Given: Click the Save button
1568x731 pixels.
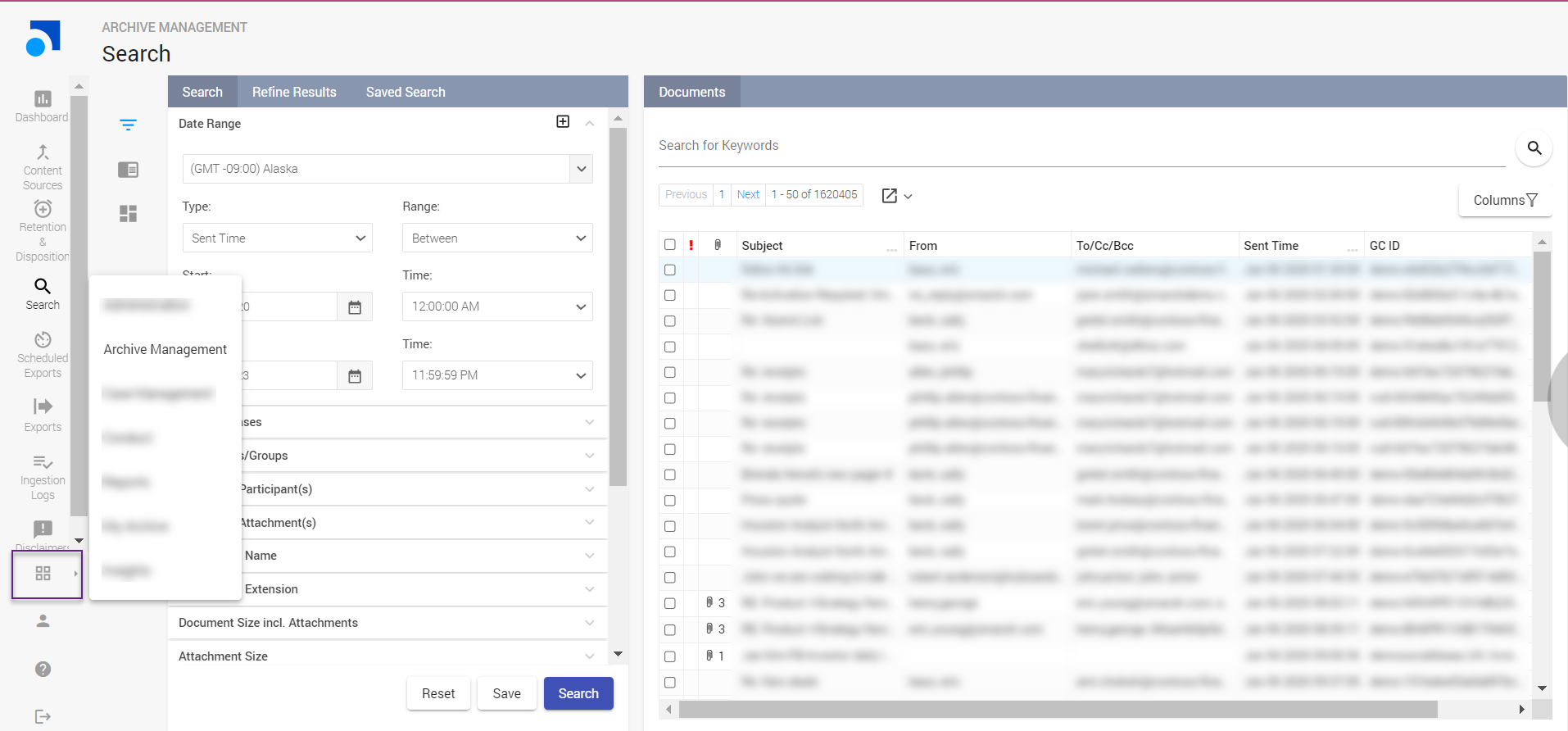Looking at the screenshot, I should point(506,693).
